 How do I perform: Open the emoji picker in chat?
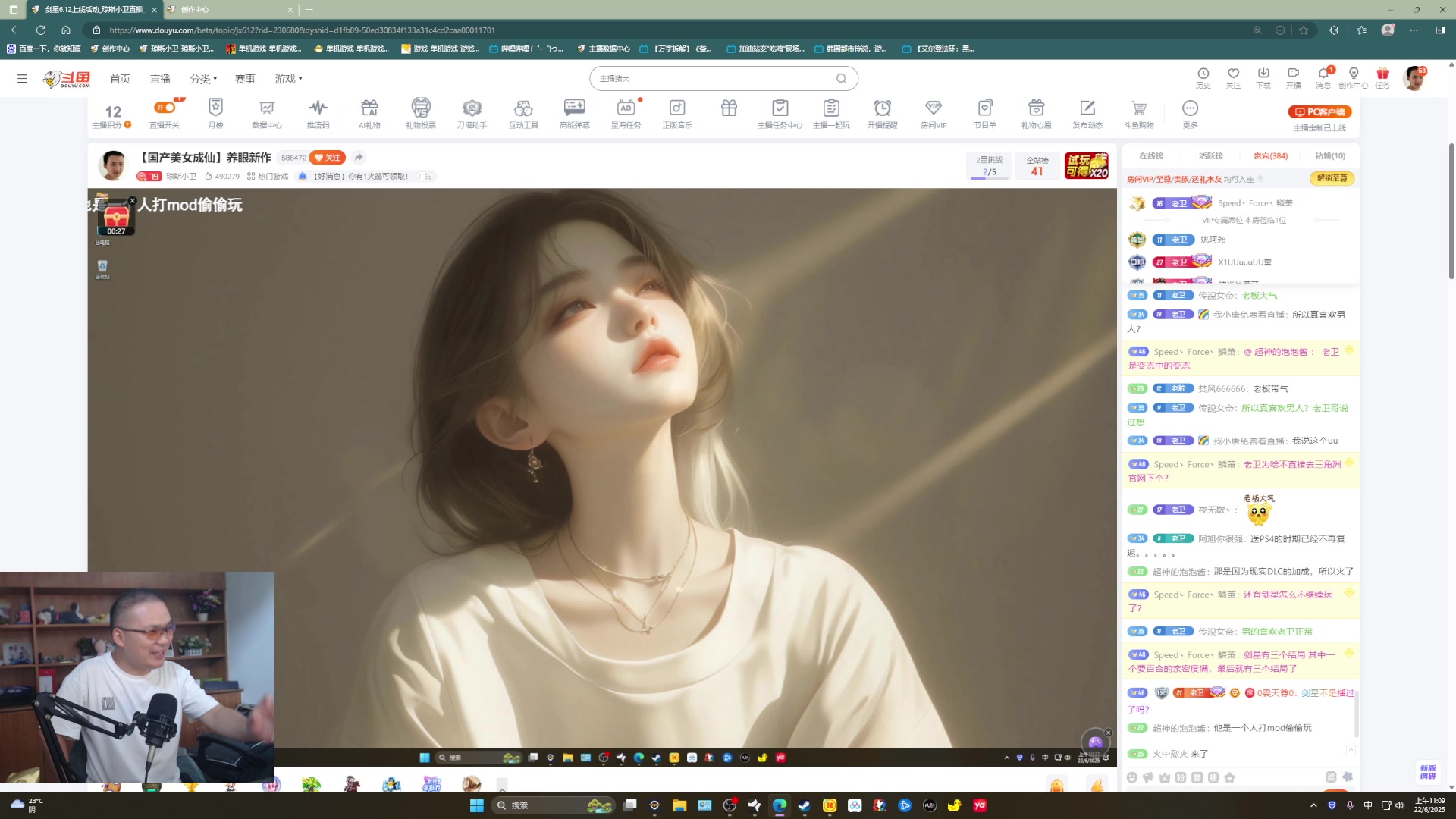pos(1132,777)
